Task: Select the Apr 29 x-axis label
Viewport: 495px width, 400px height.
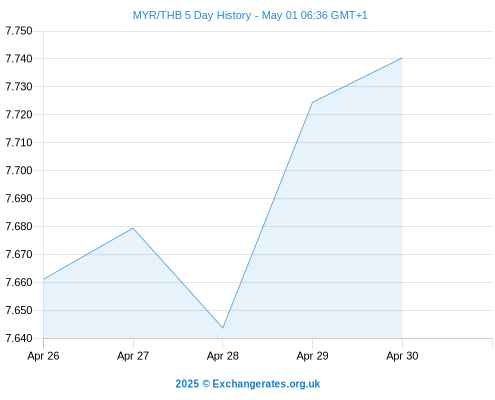Action: (312, 356)
